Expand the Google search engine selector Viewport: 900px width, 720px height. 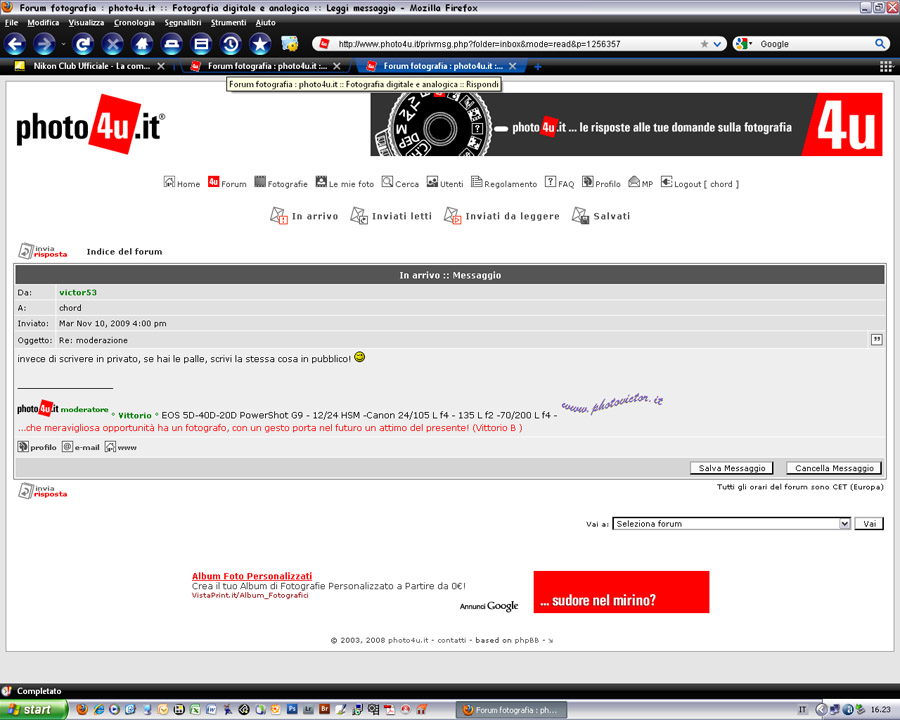[746, 44]
